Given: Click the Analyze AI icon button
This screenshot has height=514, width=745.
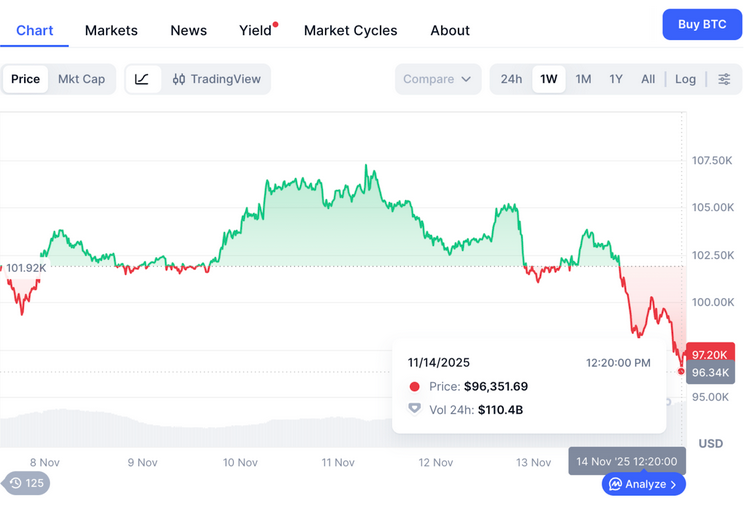Looking at the screenshot, I should [644, 484].
